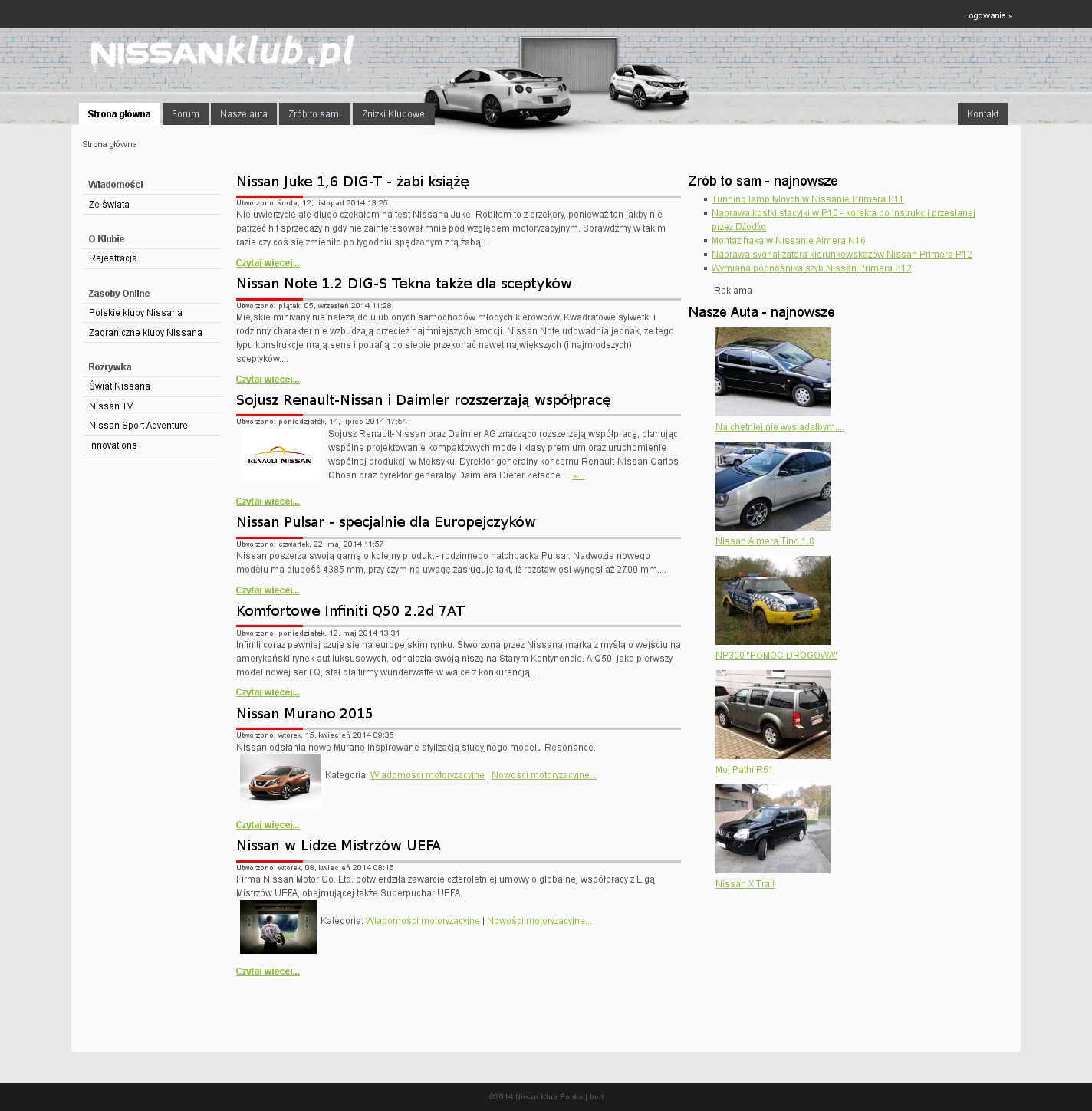Image resolution: width=1092 pixels, height=1111 pixels.
Task: Open Naprawa kostki stacyjki w P10 guide
Action: (844, 220)
